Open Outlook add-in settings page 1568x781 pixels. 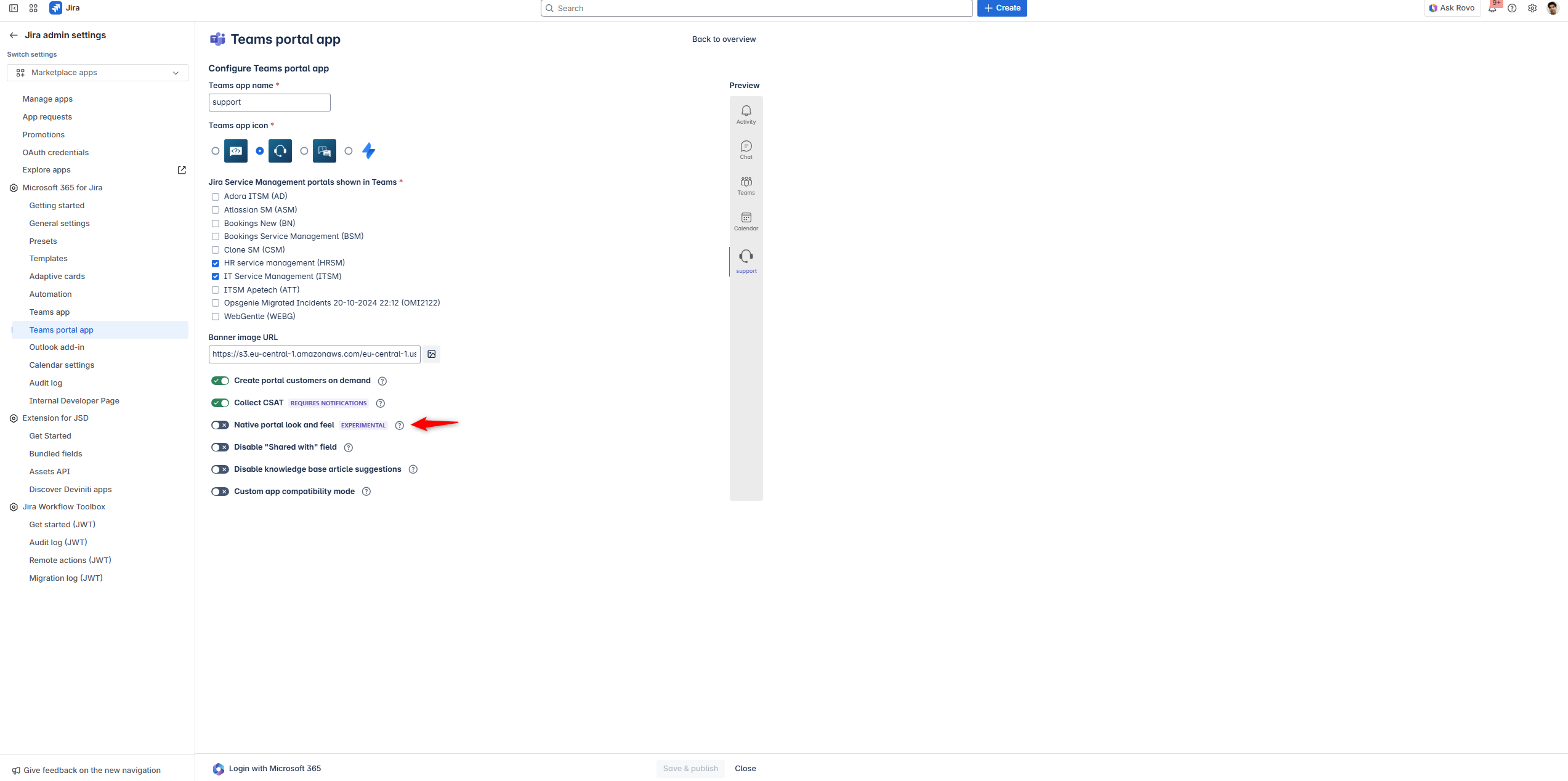coord(57,347)
